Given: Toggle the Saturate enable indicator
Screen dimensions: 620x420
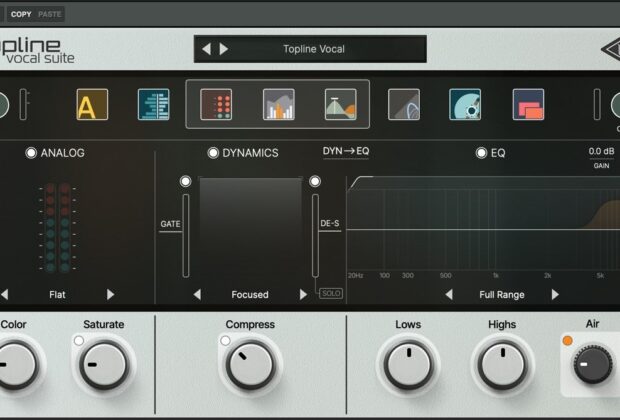Looking at the screenshot, I should point(79,340).
